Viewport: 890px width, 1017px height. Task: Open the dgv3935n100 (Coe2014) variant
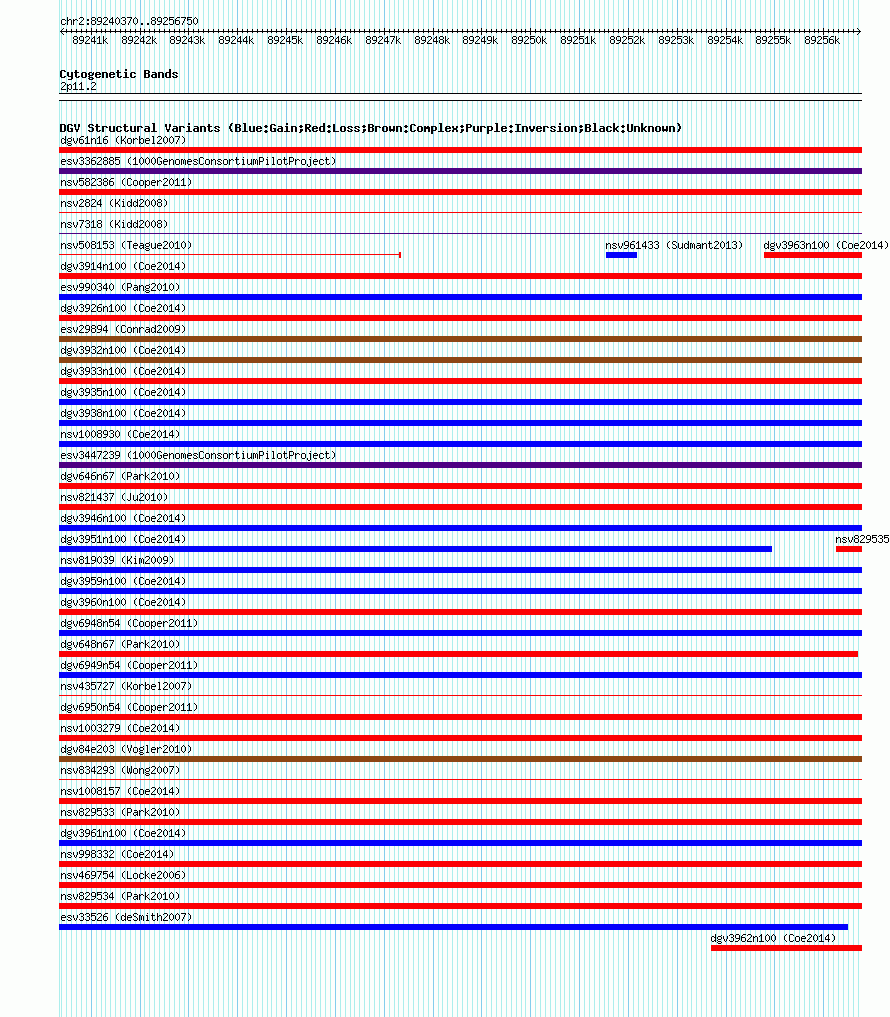point(123,392)
